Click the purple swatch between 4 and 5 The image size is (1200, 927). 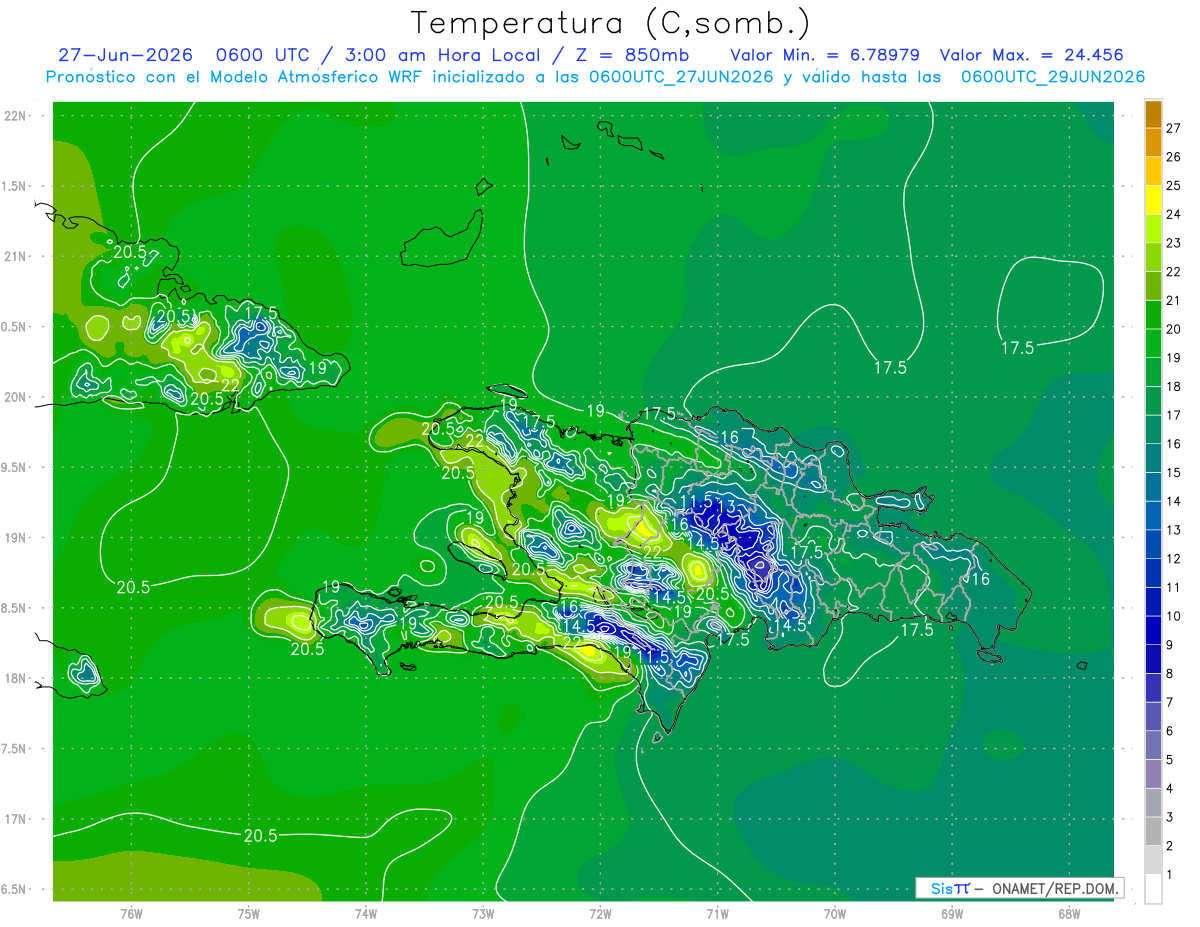click(x=1153, y=774)
